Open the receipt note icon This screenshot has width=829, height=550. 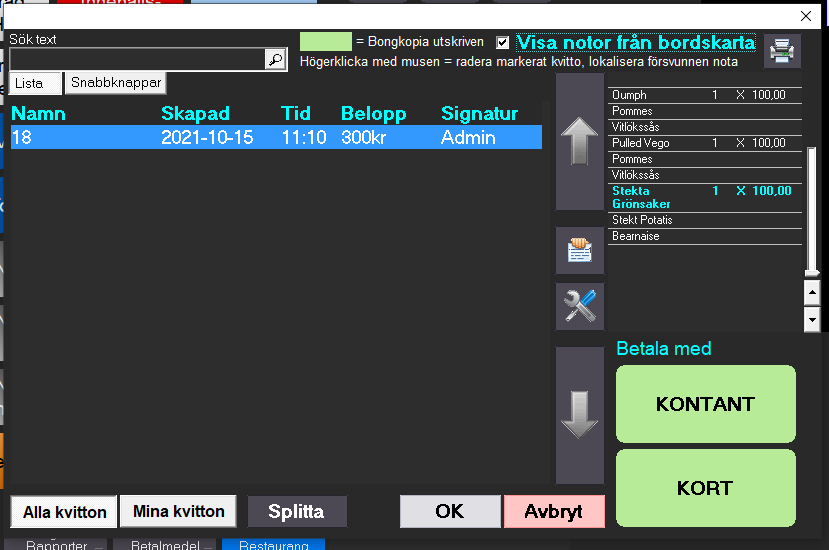point(580,251)
